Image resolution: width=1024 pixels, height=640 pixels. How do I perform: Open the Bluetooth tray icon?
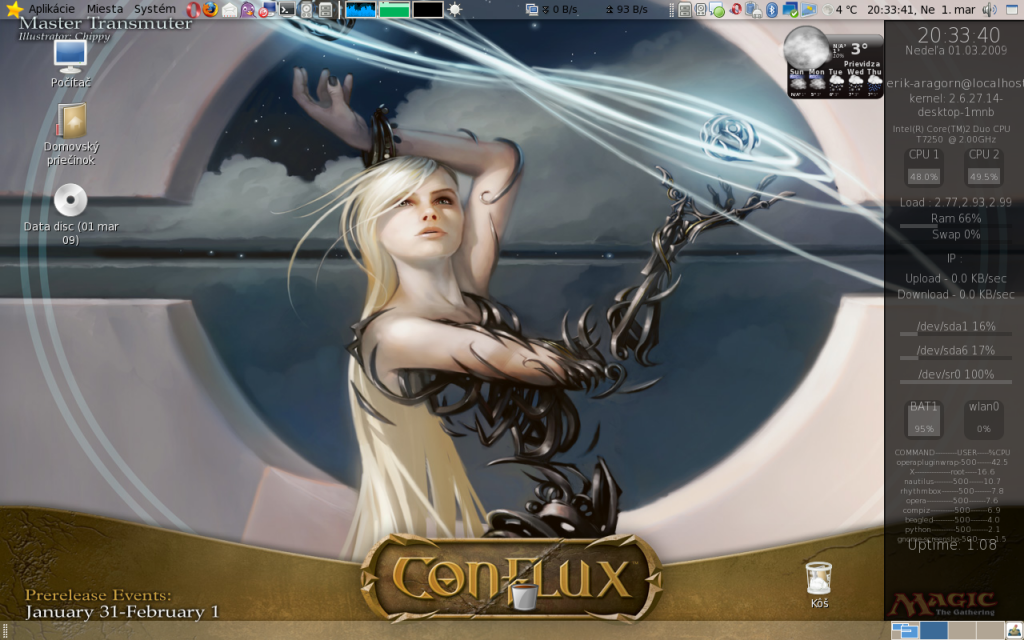[772, 9]
